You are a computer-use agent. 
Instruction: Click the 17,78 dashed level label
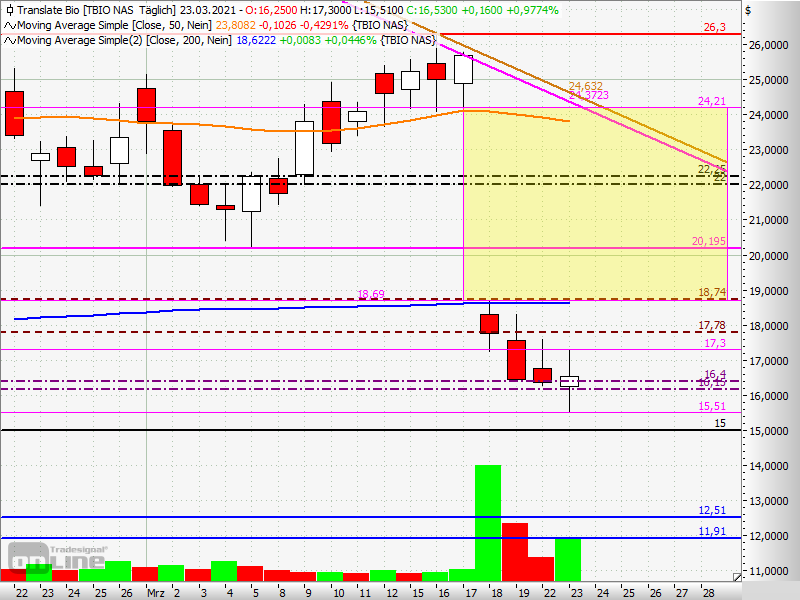712,326
